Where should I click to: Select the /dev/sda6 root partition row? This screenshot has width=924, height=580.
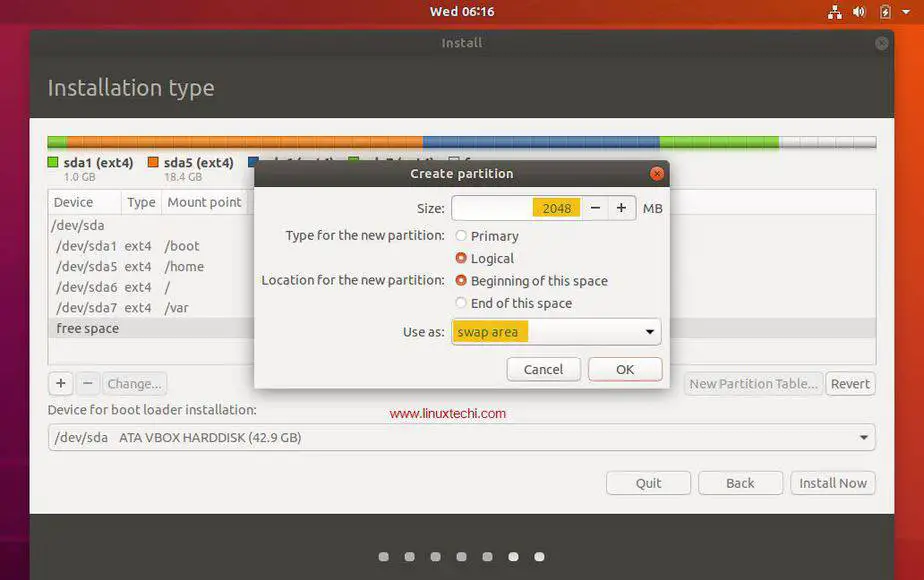152,287
